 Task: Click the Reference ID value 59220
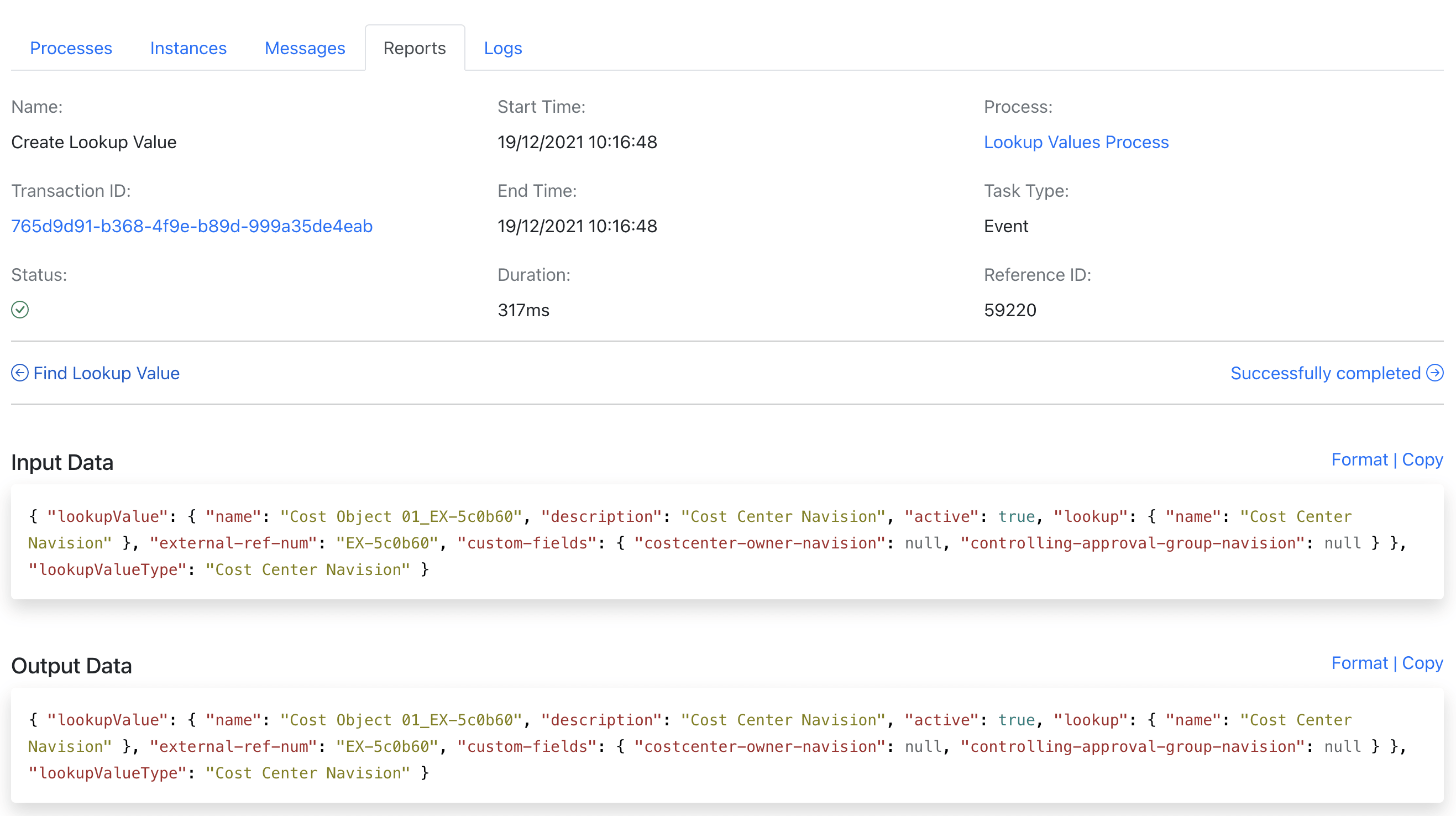(1010, 310)
